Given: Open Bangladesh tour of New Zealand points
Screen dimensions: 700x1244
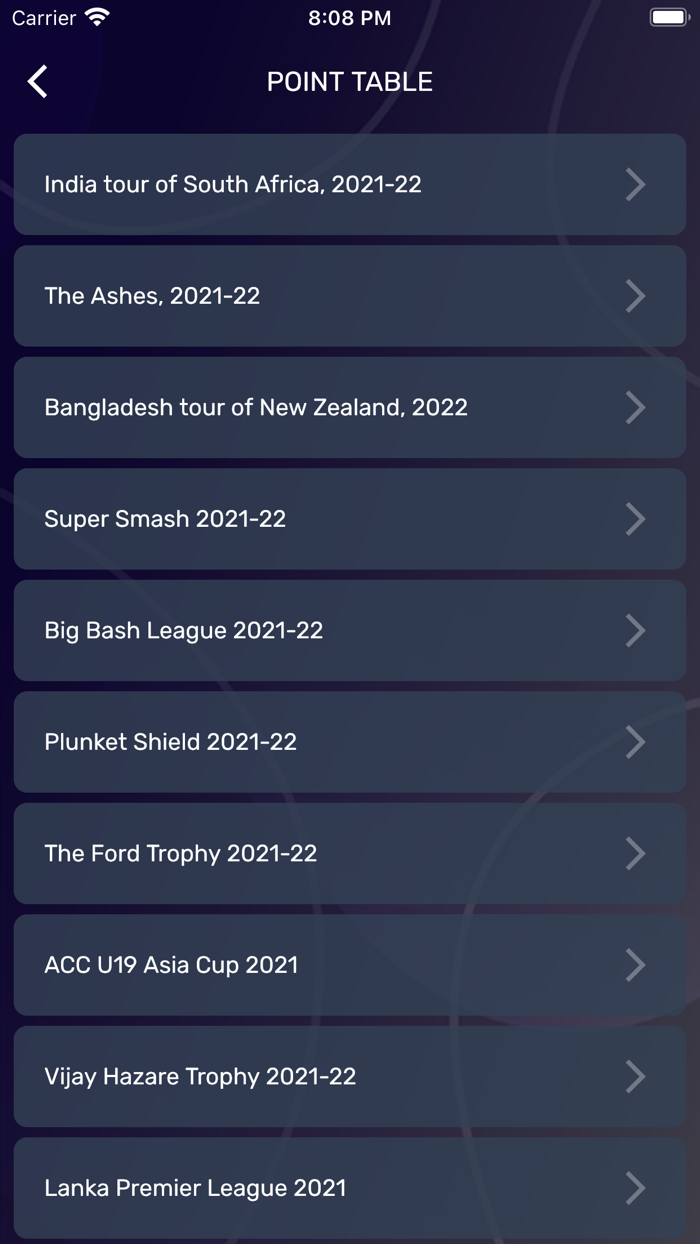Looking at the screenshot, I should 350,407.
